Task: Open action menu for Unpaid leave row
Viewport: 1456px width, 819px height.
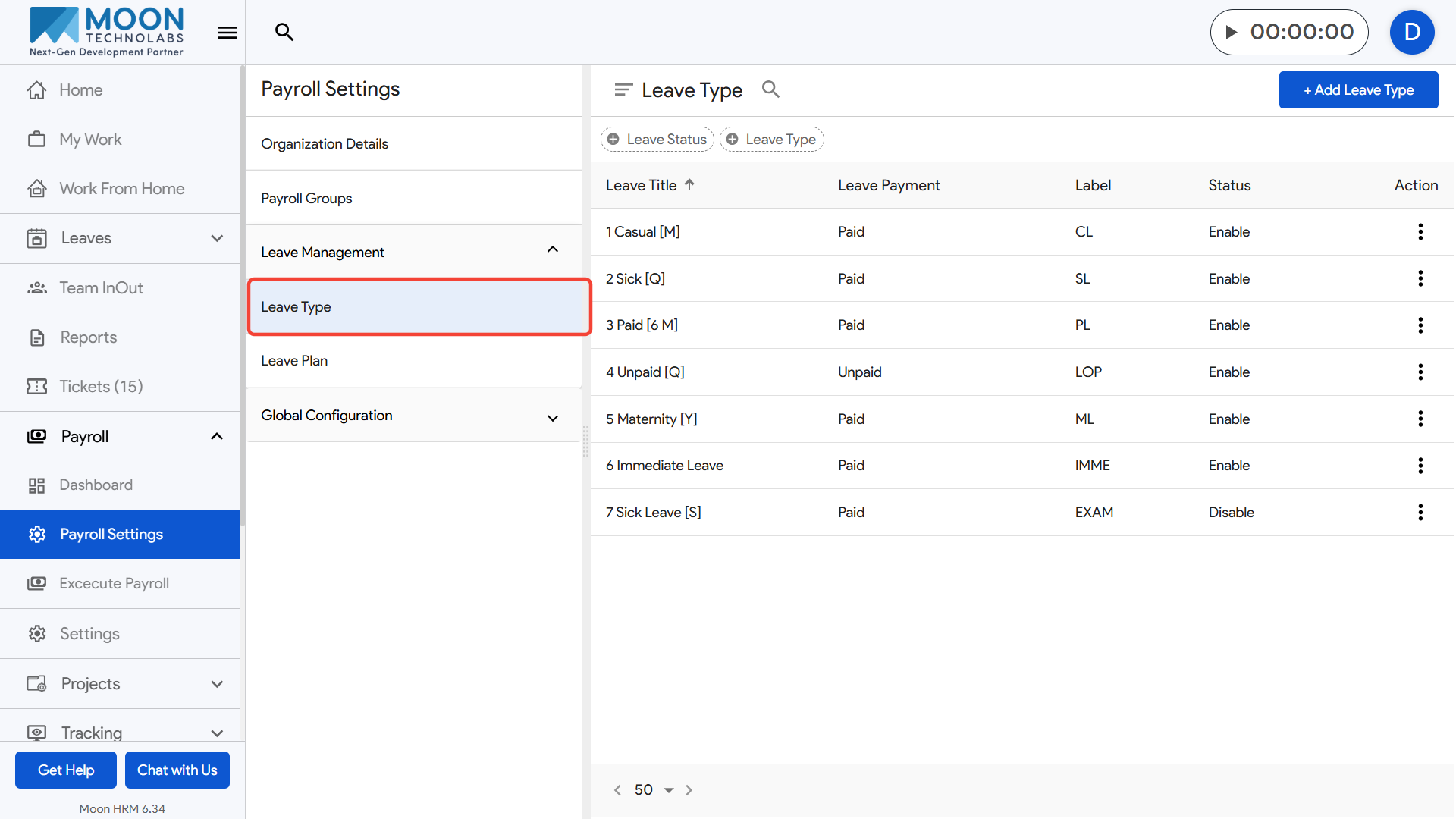Action: [1420, 372]
